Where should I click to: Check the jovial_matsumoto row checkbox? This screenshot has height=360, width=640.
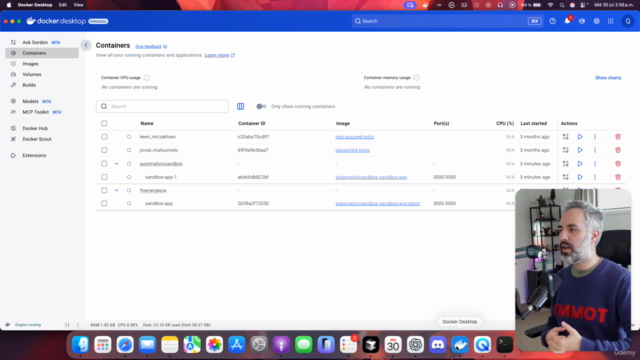coord(104,150)
